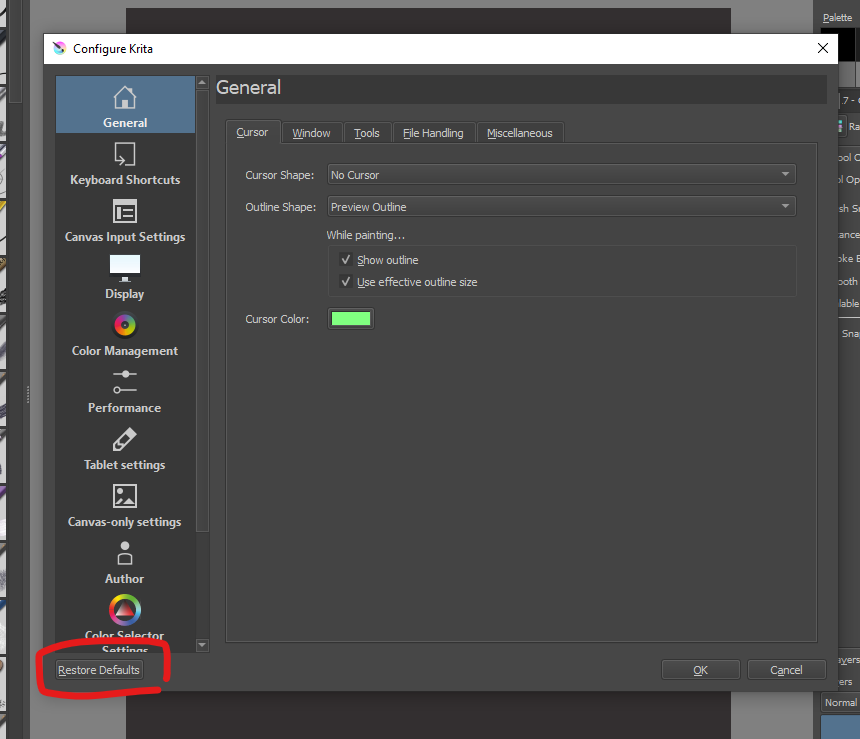Toggle Use effective outline size checkbox
Viewport: 860px width, 739px height.
coord(346,282)
